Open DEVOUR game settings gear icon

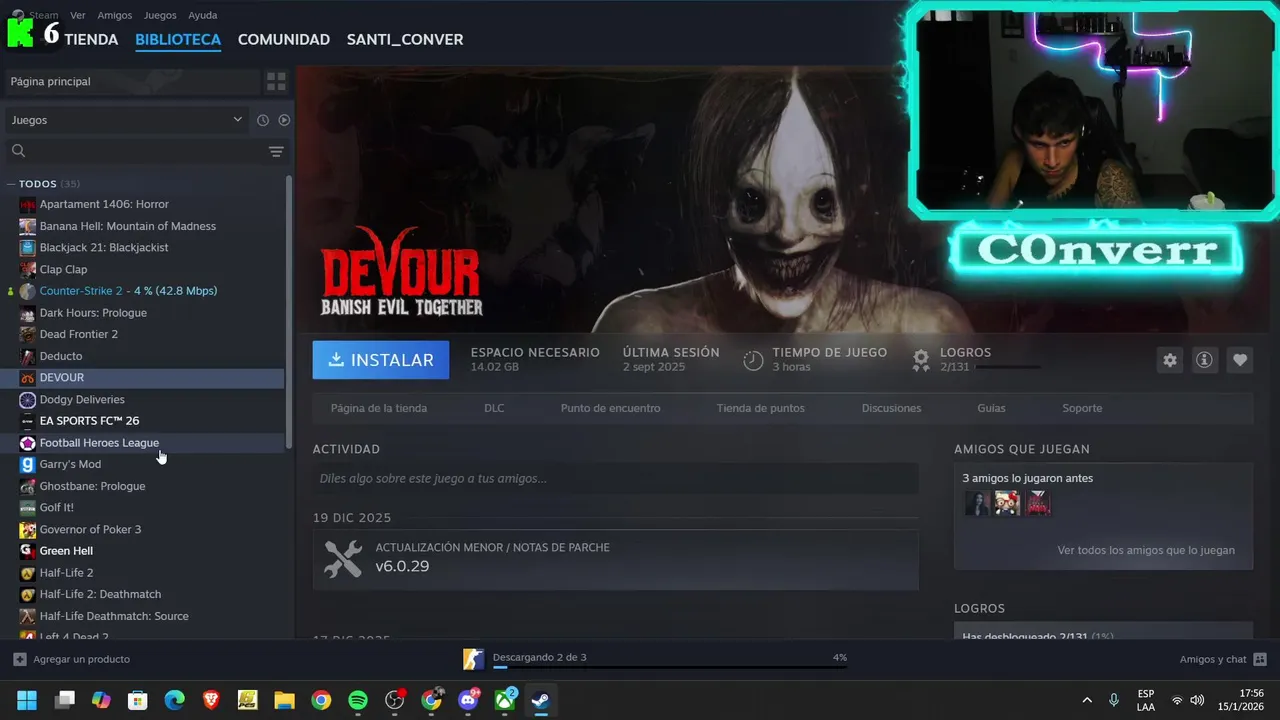[1170, 360]
